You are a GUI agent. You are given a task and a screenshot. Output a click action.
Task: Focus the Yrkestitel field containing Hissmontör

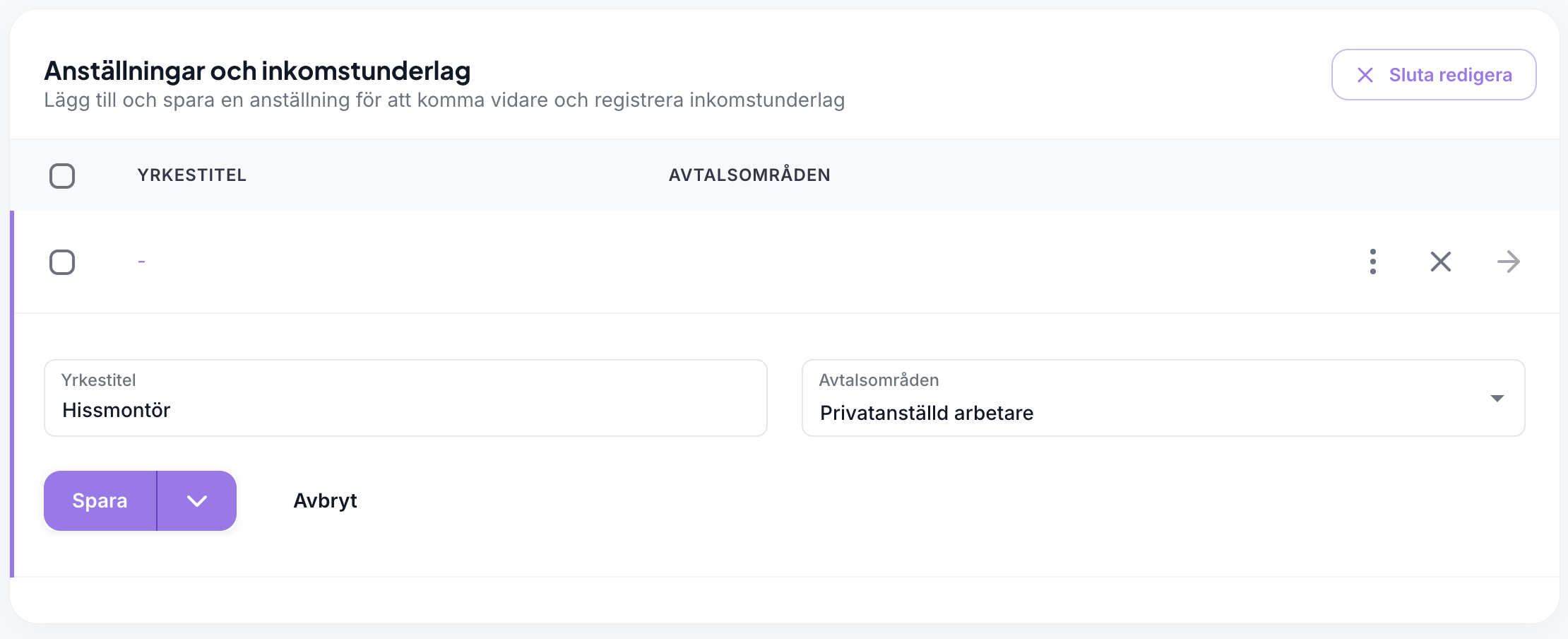405,411
